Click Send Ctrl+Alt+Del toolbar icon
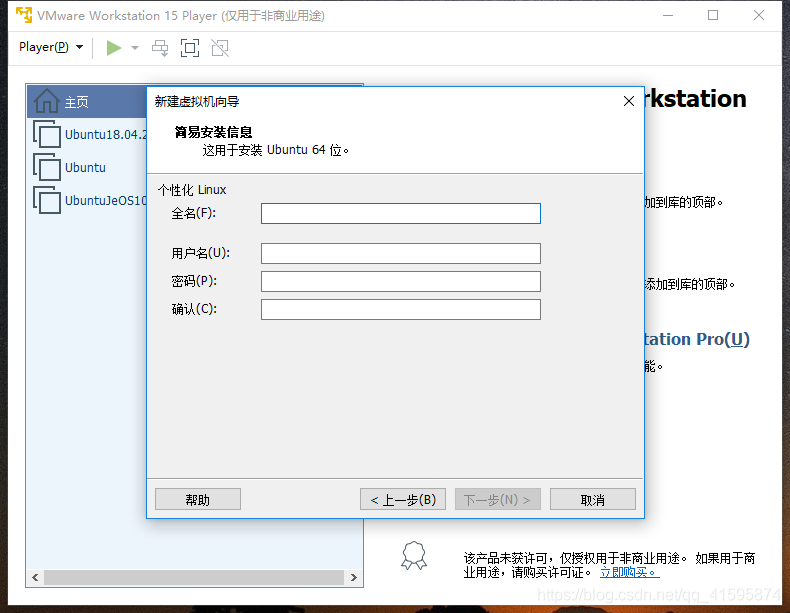Screen dimensions: 790x613 (160, 48)
